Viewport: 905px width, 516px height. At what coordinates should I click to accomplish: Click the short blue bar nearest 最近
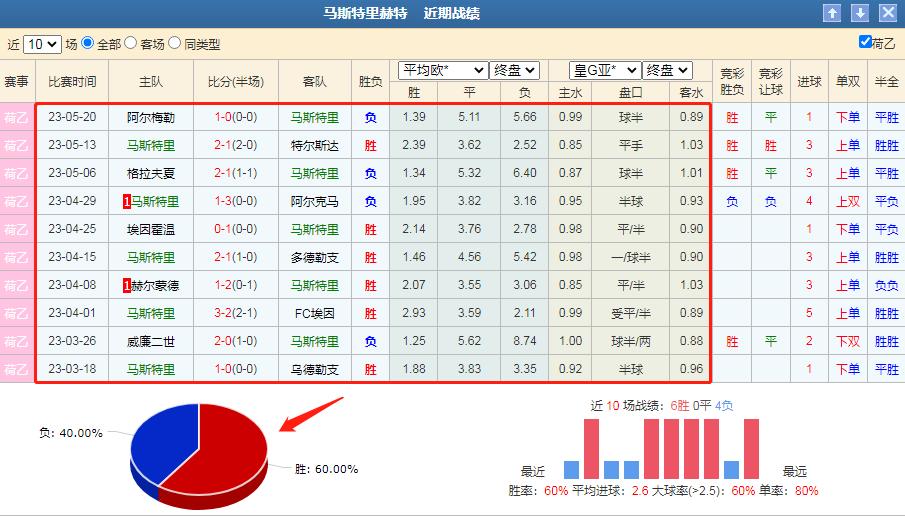[x=571, y=470]
